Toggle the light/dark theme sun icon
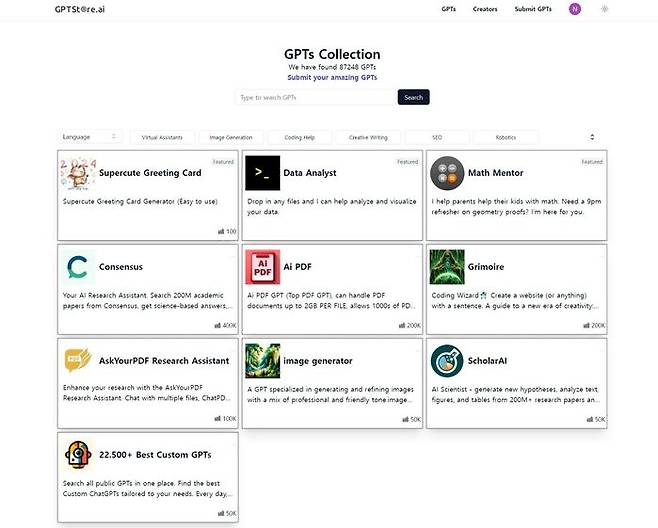Image resolution: width=658 pixels, height=528 pixels. point(604,9)
